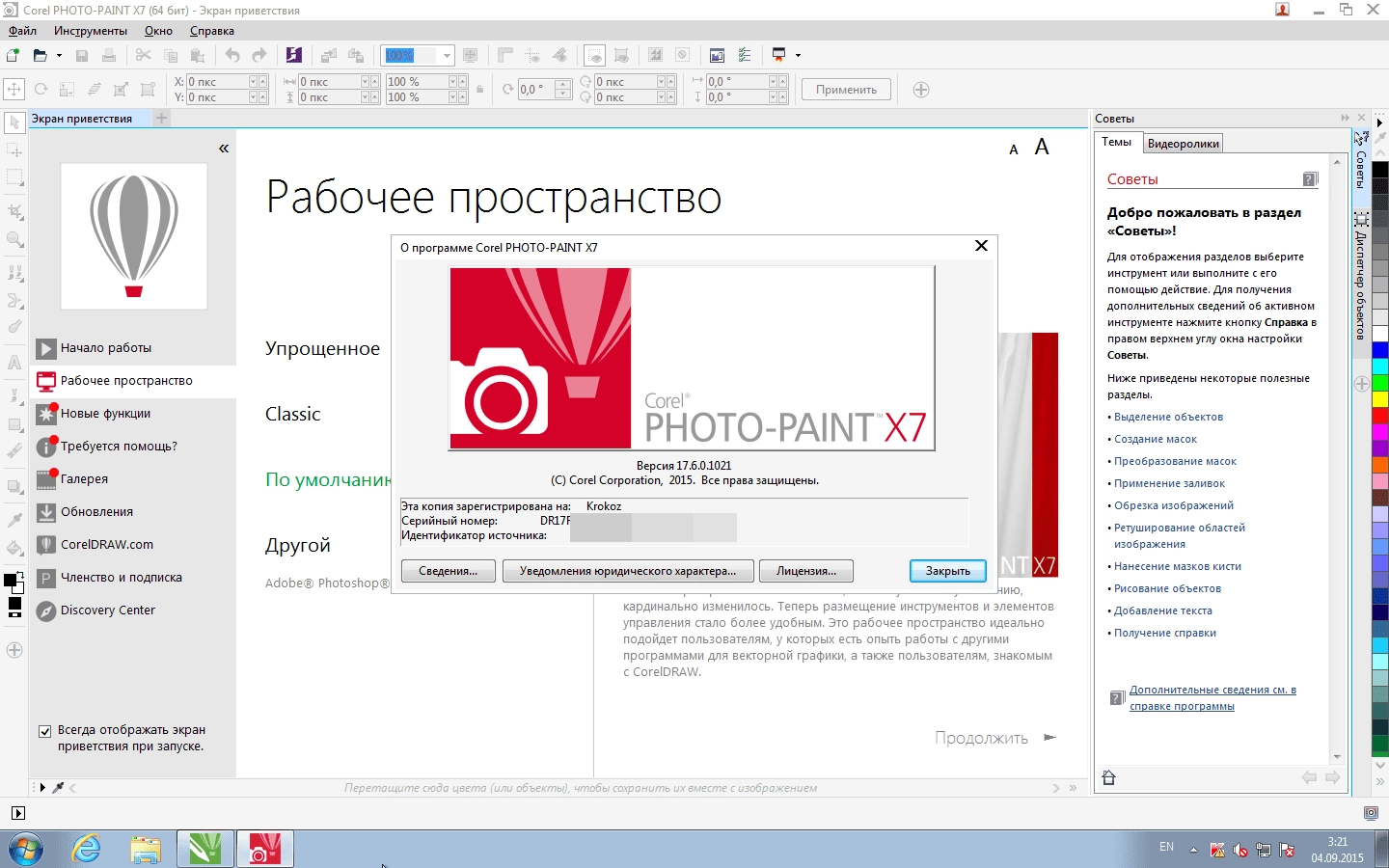Viewport: 1389px width, 868px height.
Task: Open the Окно menu
Action: click(x=158, y=31)
